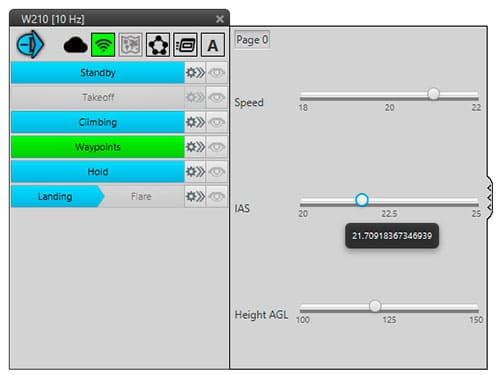Open the list window icon

186,45
